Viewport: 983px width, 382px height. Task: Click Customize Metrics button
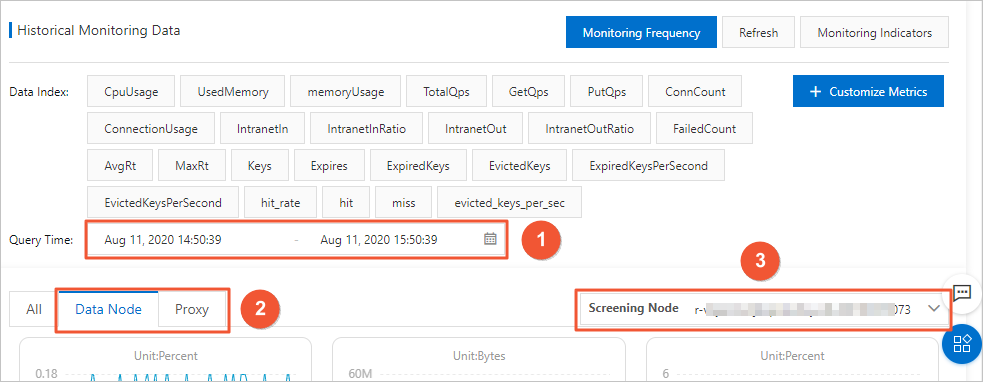coord(868,92)
